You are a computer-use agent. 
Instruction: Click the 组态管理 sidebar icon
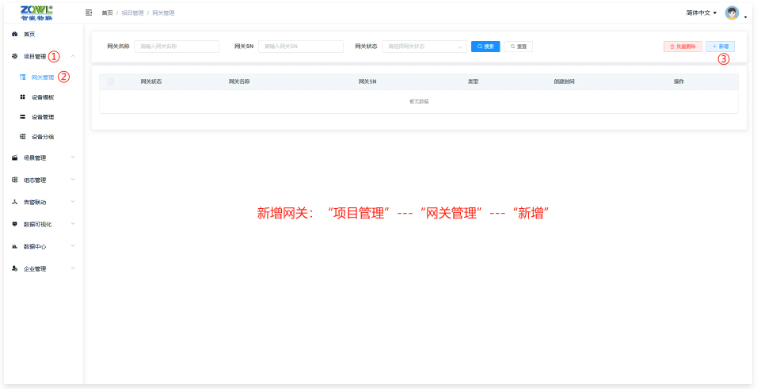[15, 180]
